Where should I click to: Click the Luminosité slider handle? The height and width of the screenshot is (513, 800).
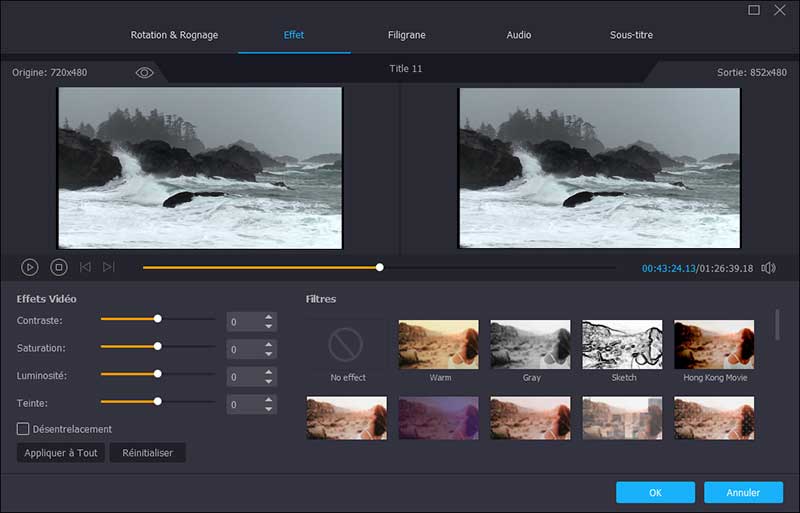pyautogui.click(x=157, y=373)
